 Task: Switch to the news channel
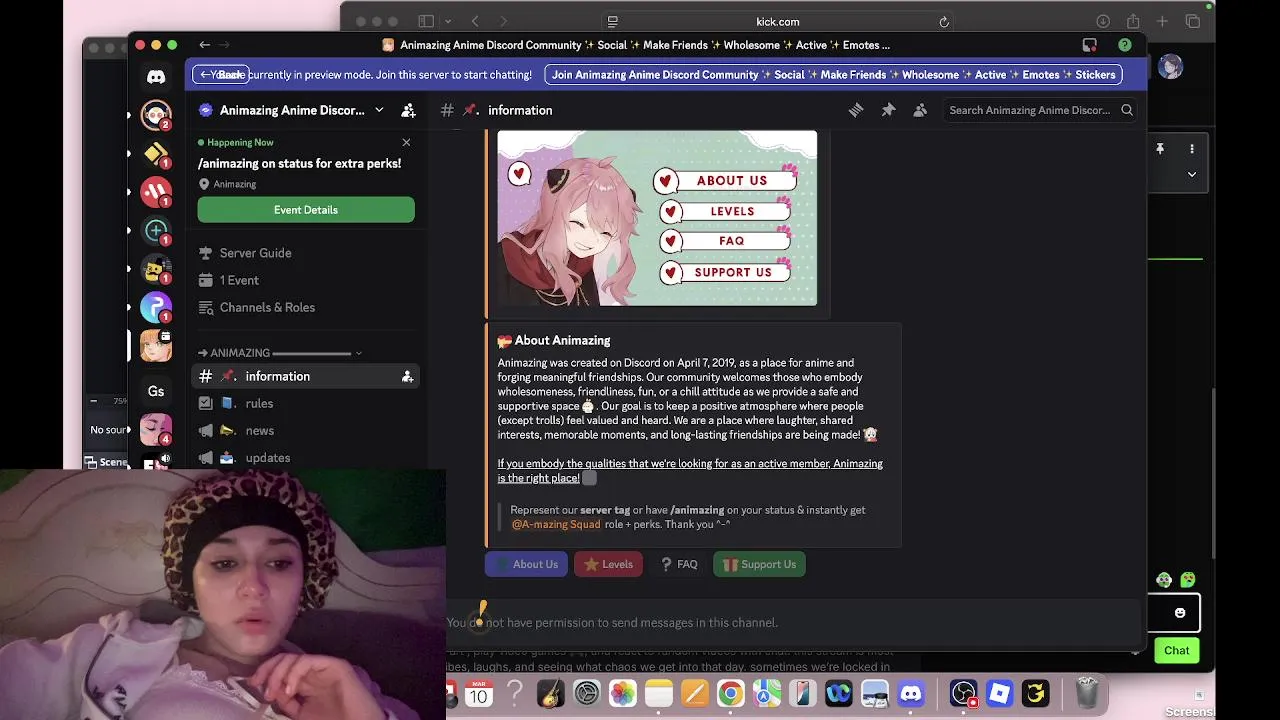(x=305, y=430)
